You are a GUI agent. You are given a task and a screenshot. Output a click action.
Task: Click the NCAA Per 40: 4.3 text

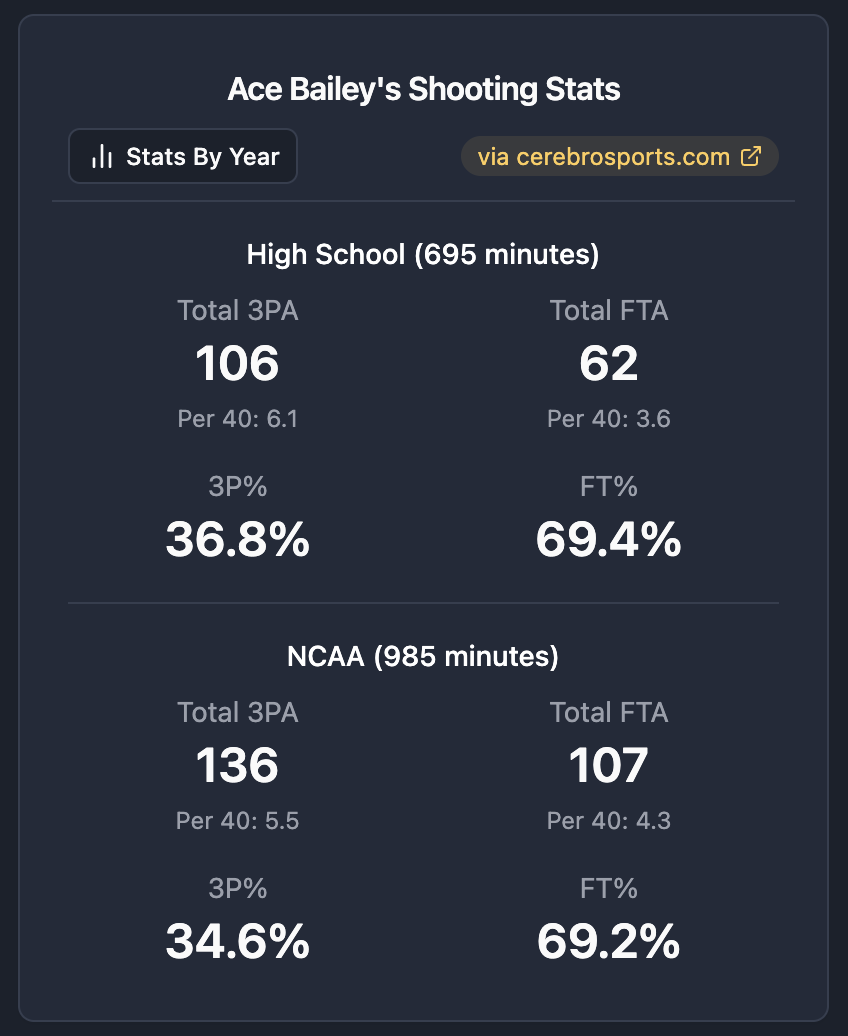point(608,821)
